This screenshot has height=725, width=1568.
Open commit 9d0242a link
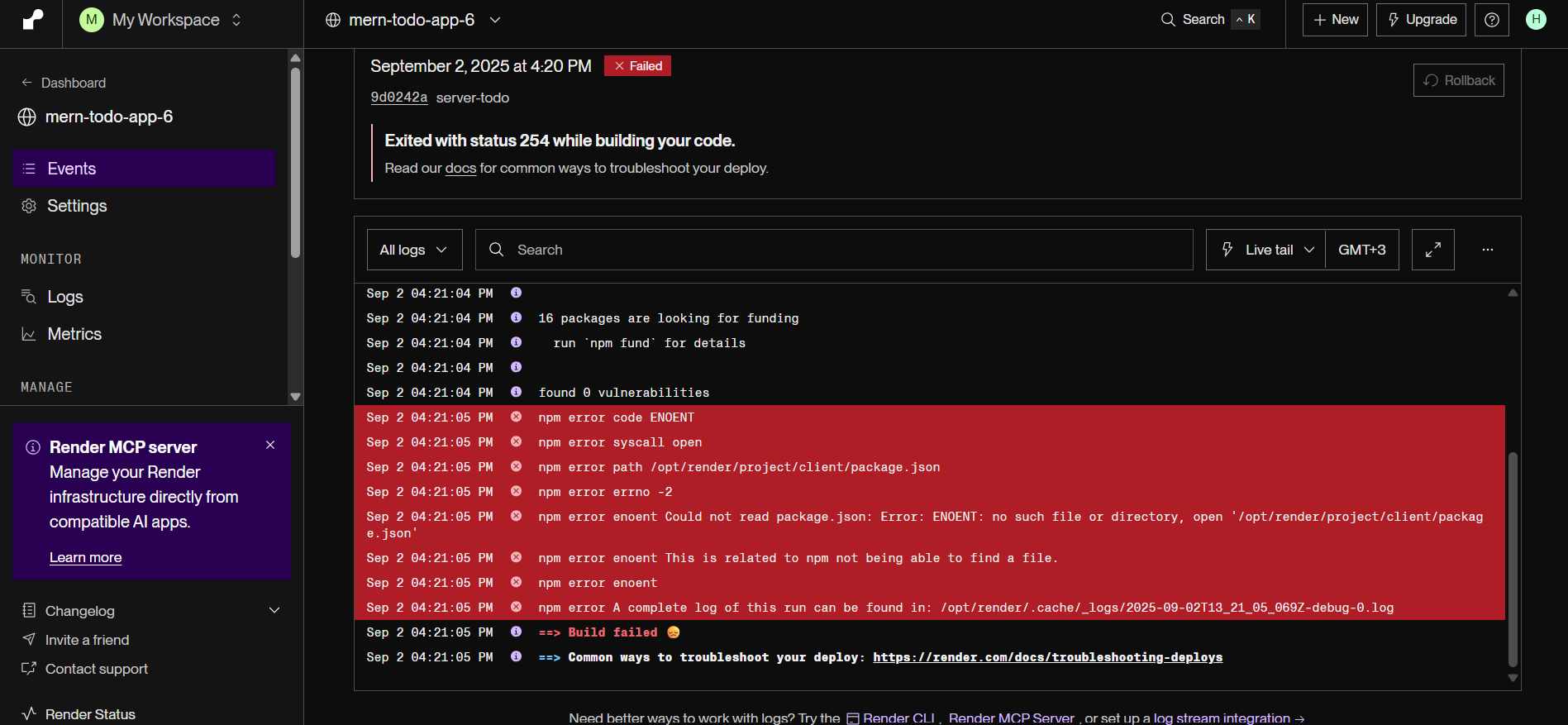click(399, 98)
